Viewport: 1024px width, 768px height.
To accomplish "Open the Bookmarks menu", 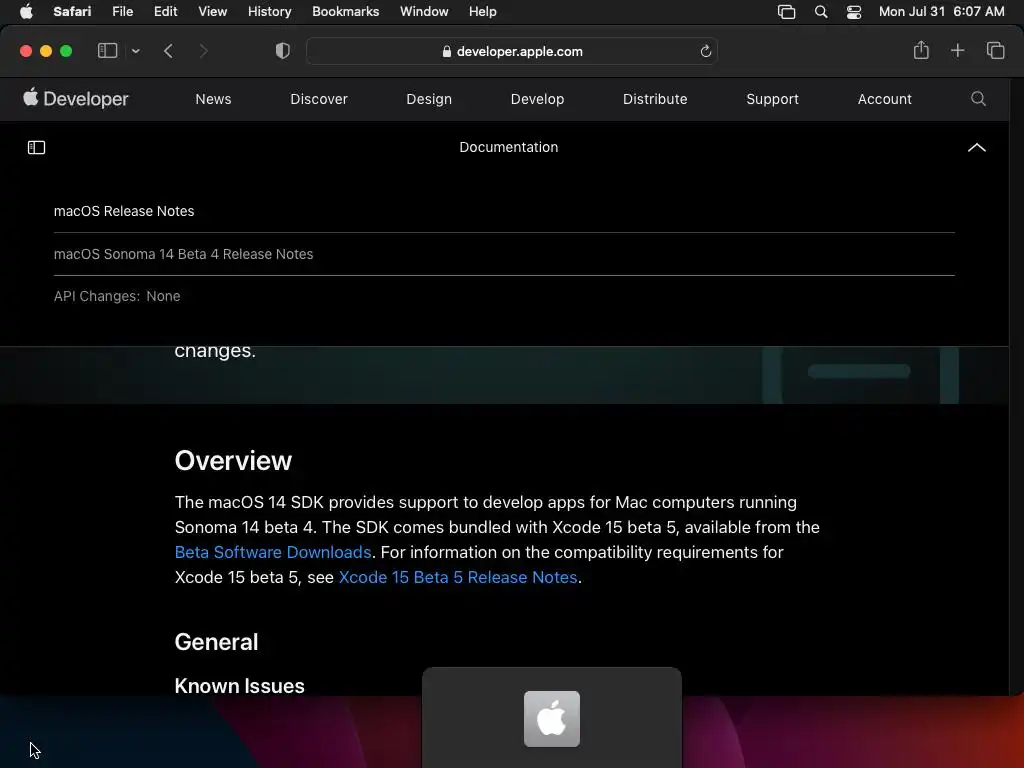I will pyautogui.click(x=345, y=12).
